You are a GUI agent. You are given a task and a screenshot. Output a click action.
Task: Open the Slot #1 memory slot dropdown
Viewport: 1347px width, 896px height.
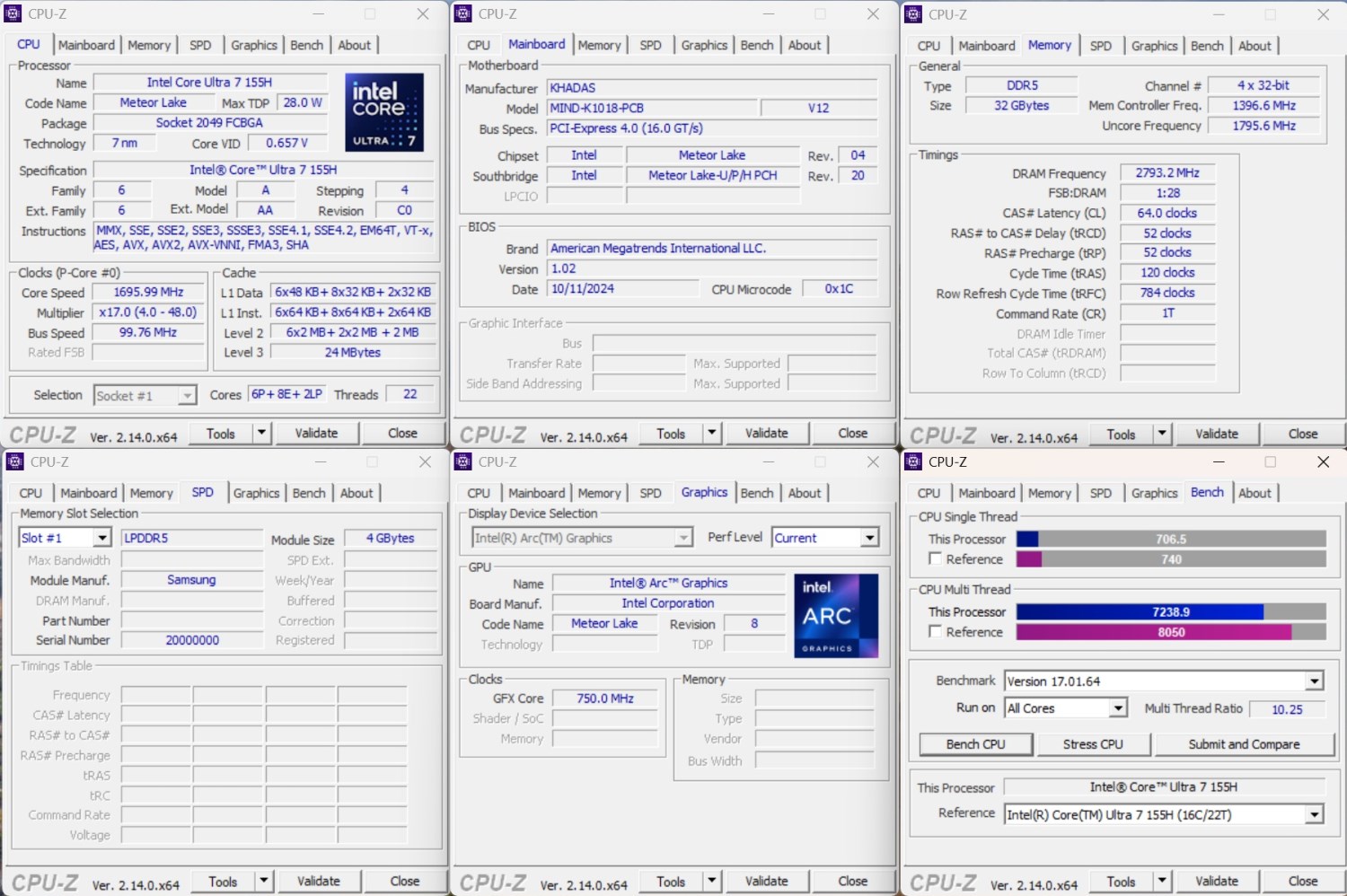pyautogui.click(x=101, y=538)
